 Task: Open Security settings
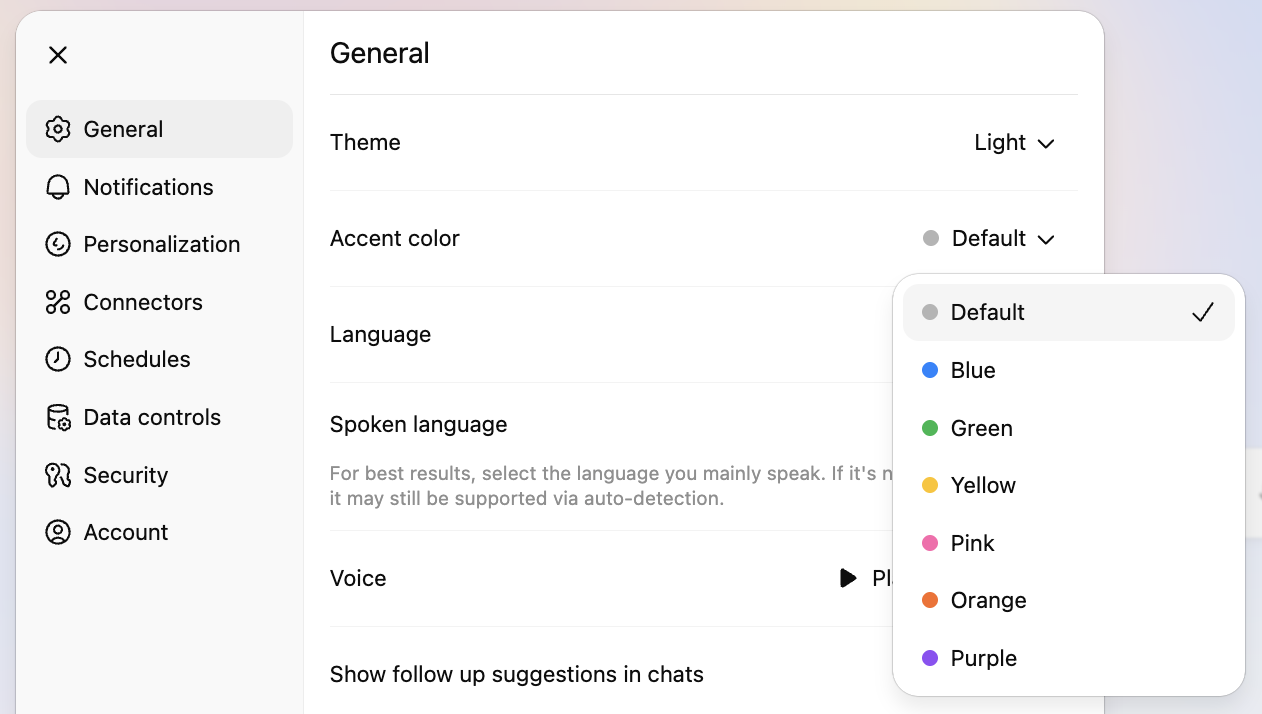coord(159,475)
